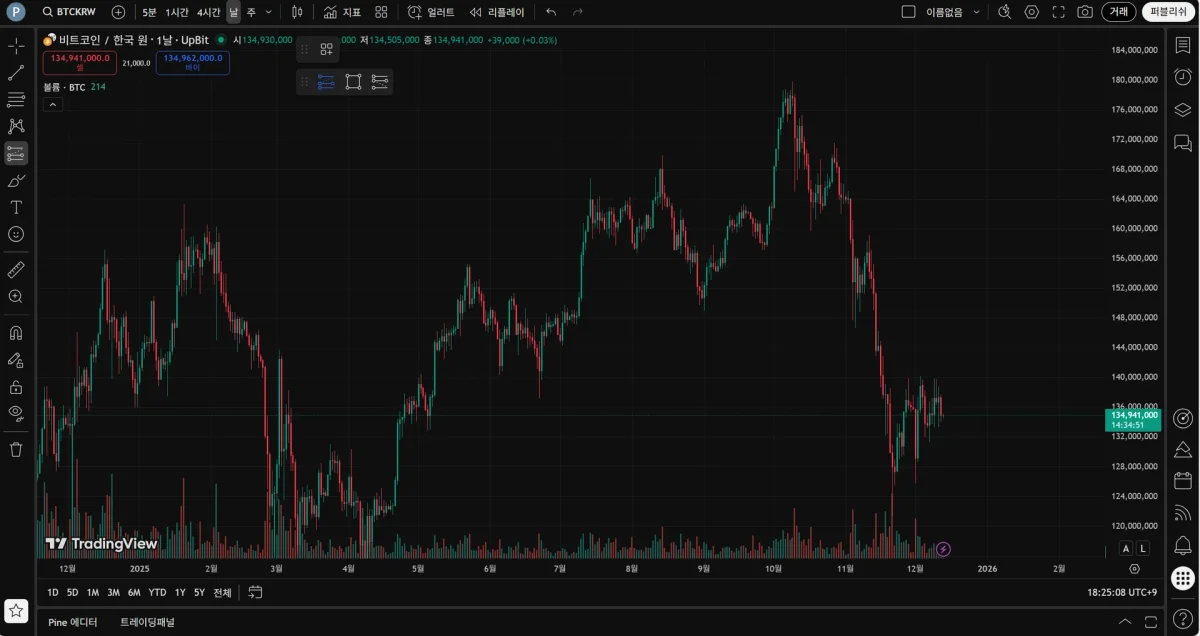
Task: Click the undo arrow
Action: click(x=551, y=12)
